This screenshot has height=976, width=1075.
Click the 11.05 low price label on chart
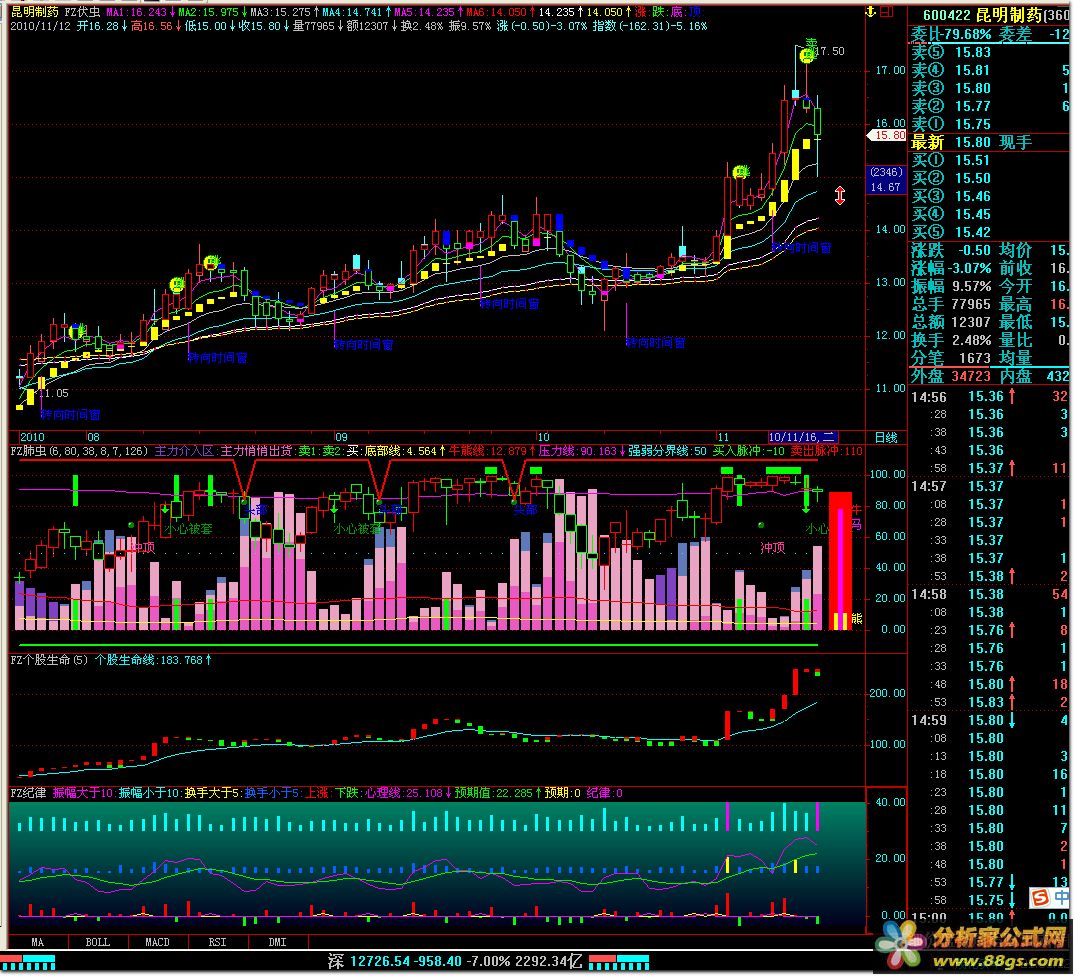coord(54,393)
